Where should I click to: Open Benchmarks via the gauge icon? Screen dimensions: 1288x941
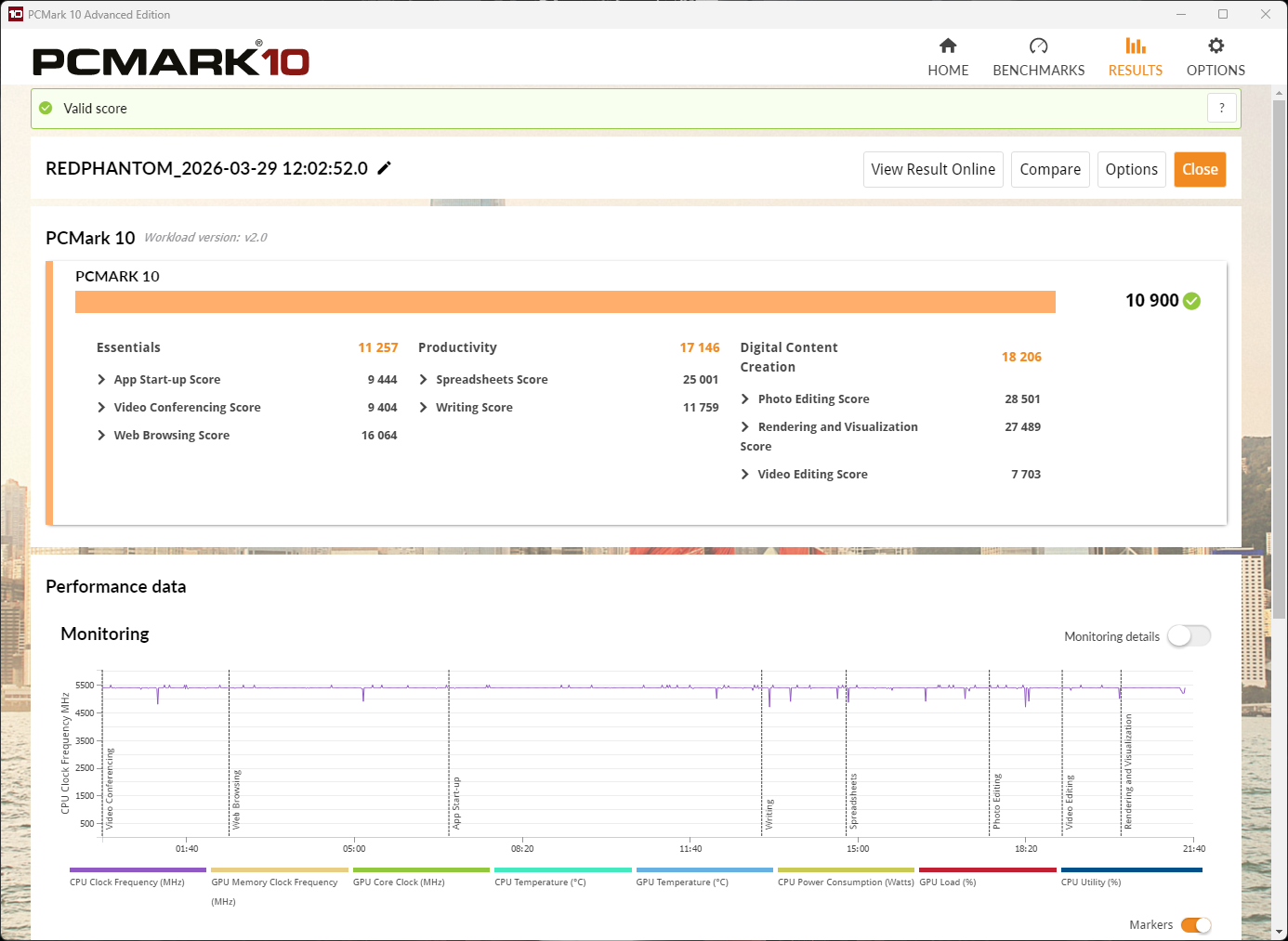pos(1038,46)
